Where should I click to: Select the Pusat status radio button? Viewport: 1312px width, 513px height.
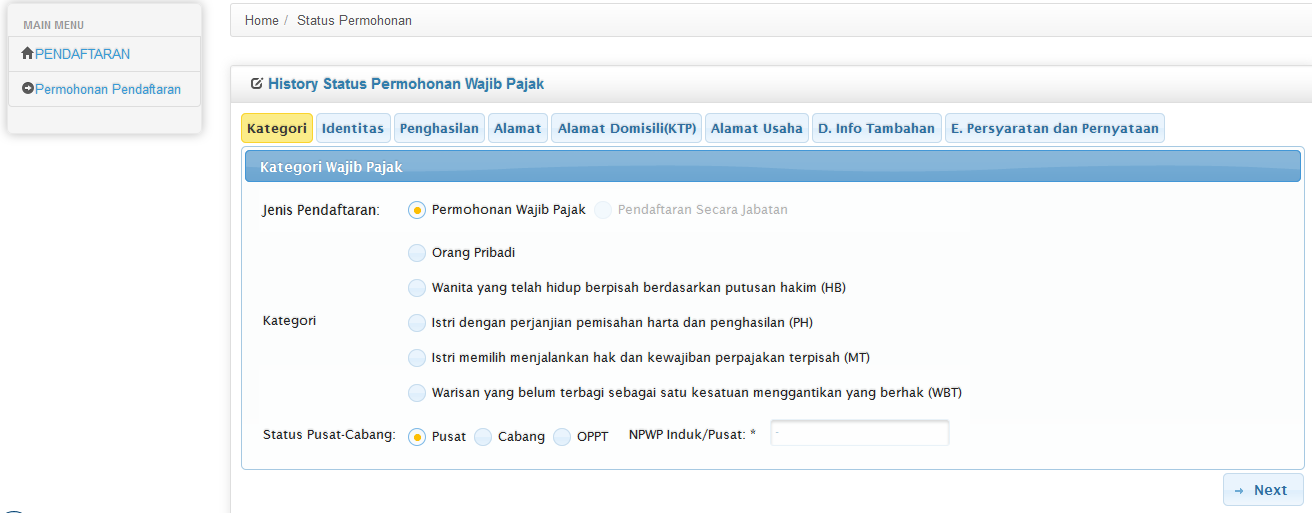click(x=417, y=437)
